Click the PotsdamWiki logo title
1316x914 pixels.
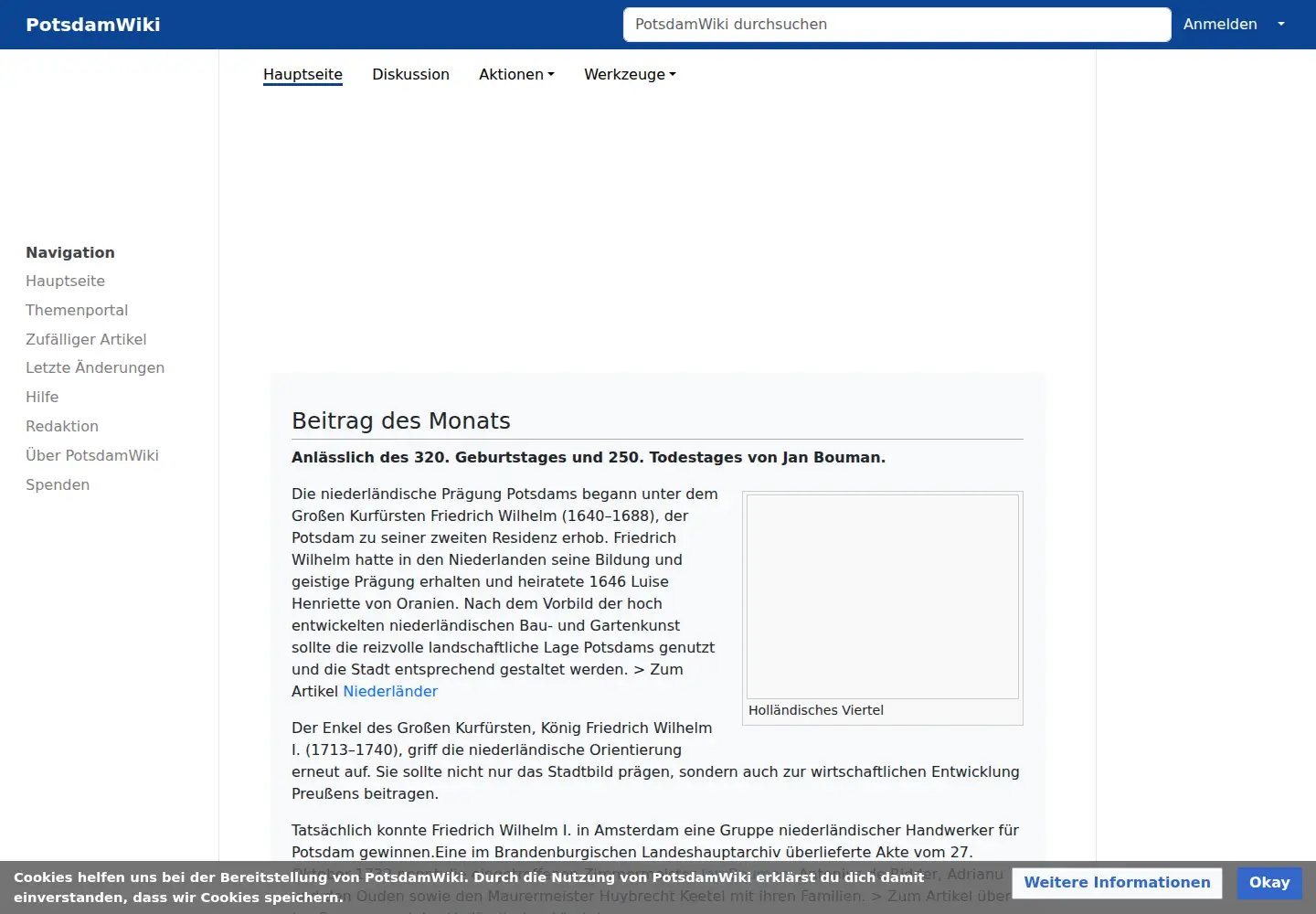coord(93,25)
